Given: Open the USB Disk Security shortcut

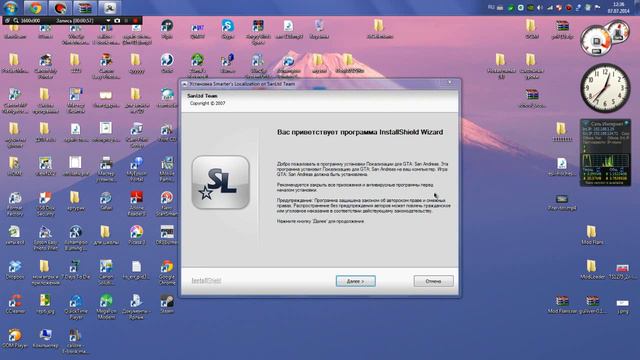Looking at the screenshot, I should pos(45,204).
